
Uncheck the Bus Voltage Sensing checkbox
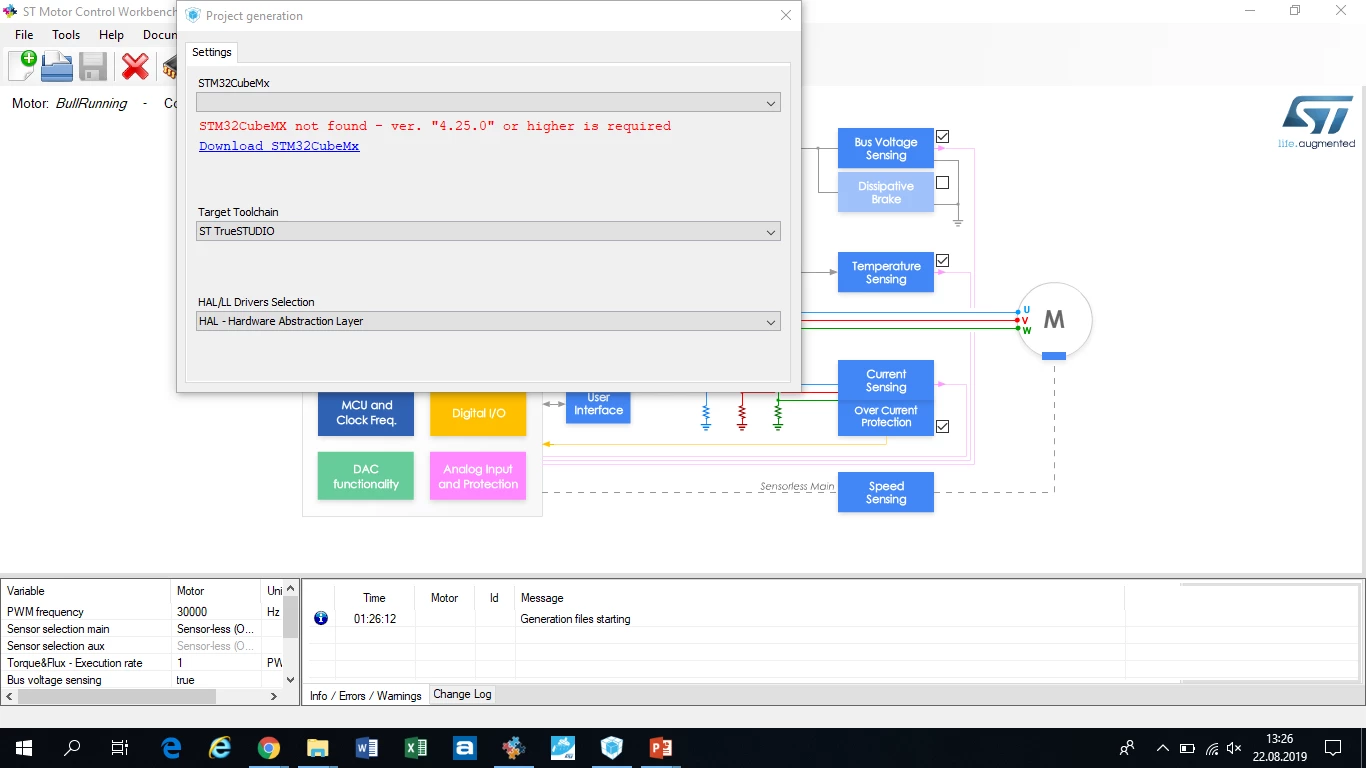pos(942,137)
